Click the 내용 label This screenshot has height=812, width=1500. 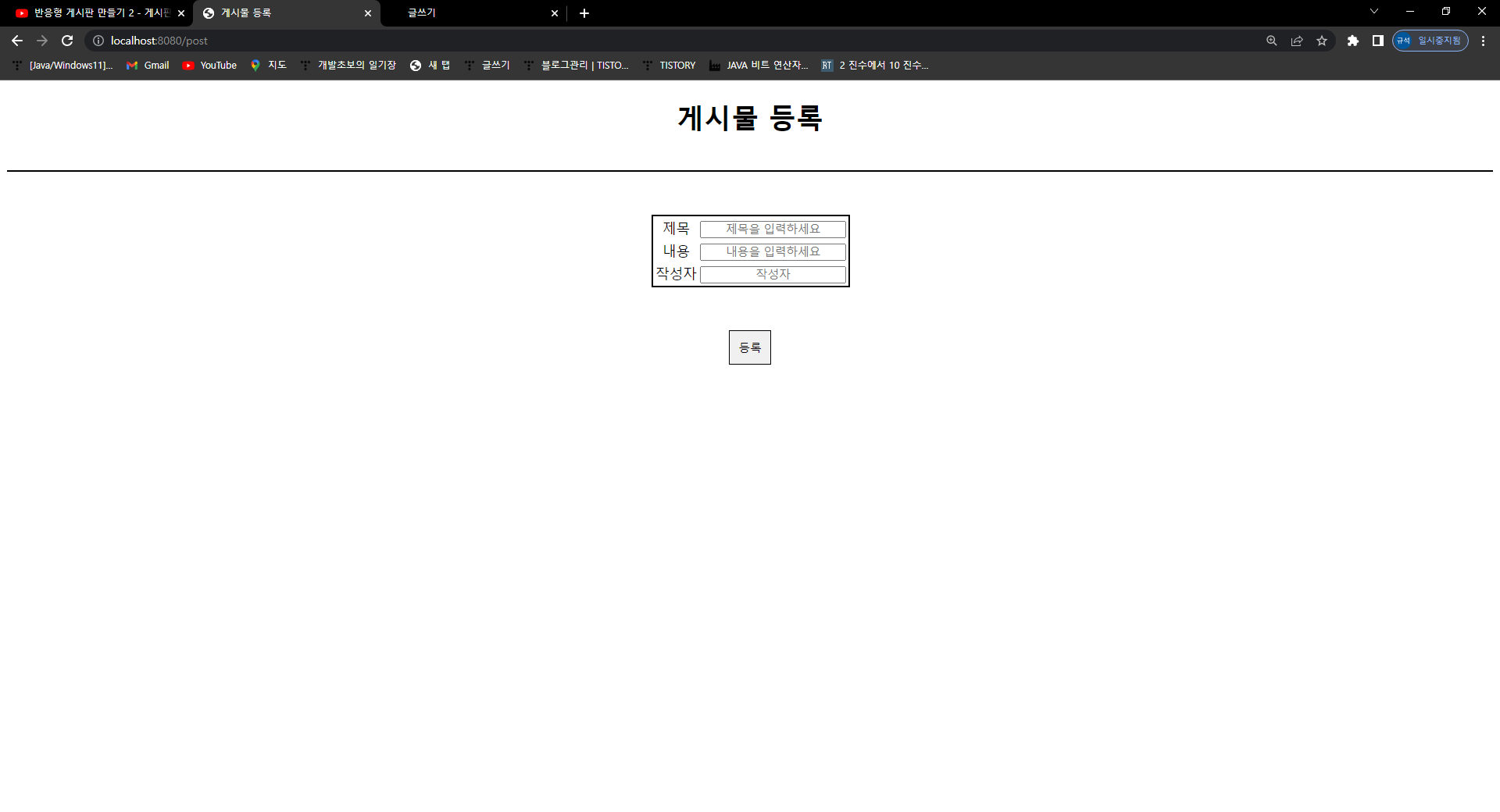click(x=677, y=251)
